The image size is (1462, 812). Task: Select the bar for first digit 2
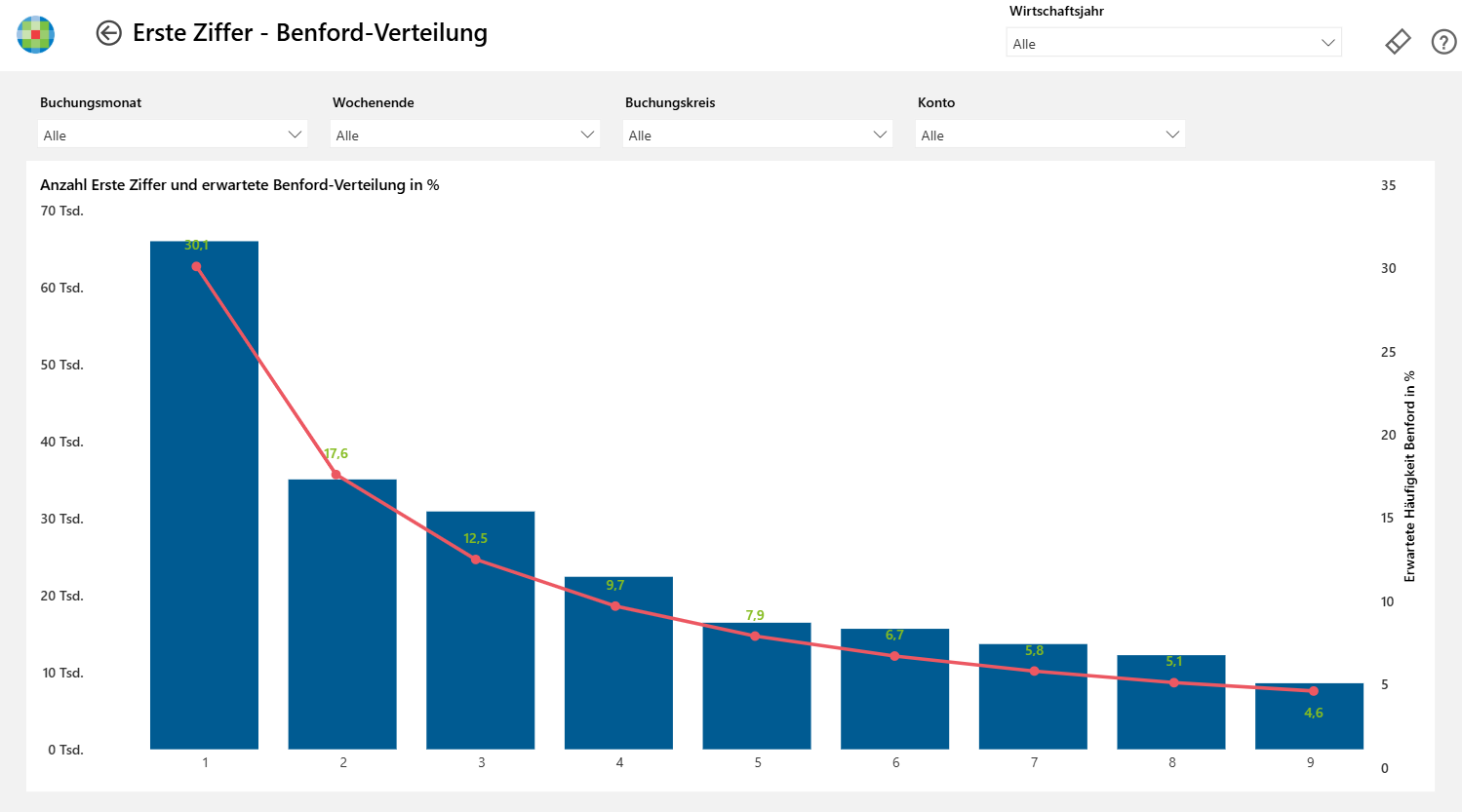point(342,614)
